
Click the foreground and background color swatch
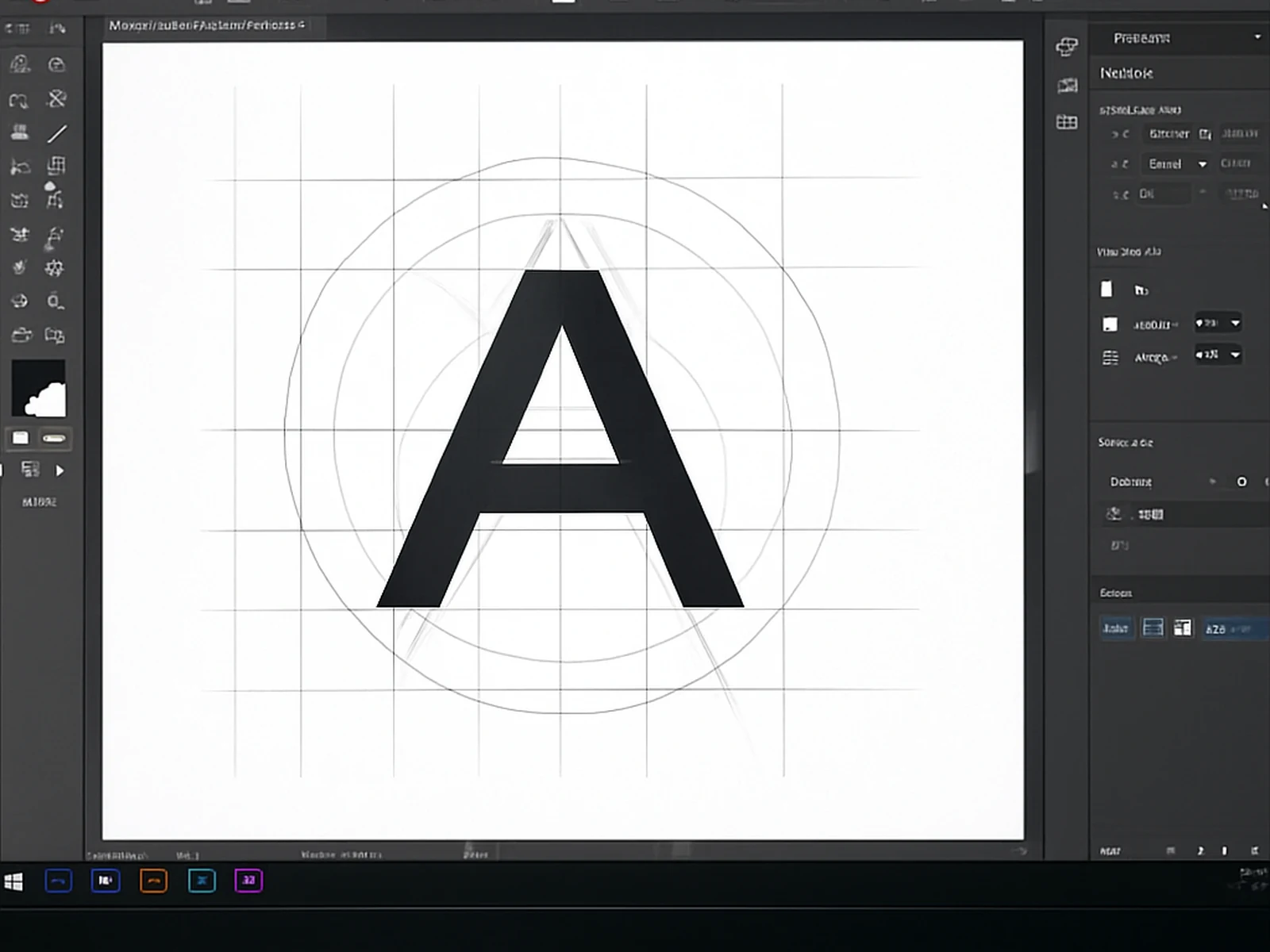(39, 389)
